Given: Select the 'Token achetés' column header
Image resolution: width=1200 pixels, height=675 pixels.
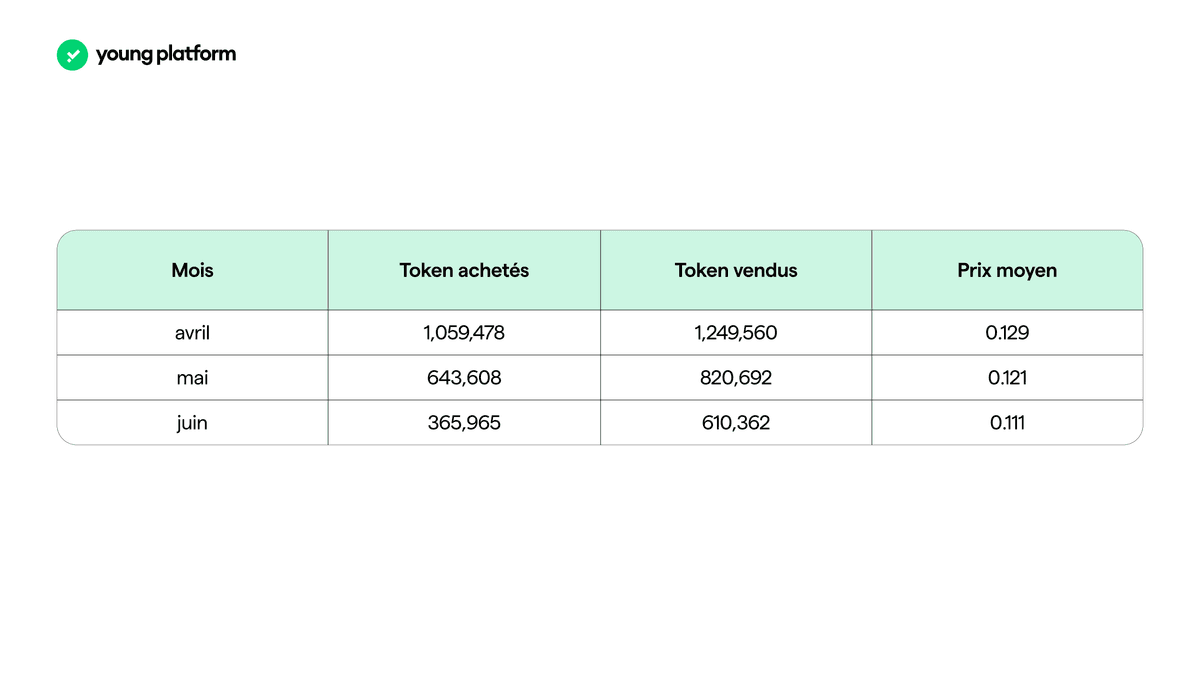Looking at the screenshot, I should pyautogui.click(x=464, y=270).
